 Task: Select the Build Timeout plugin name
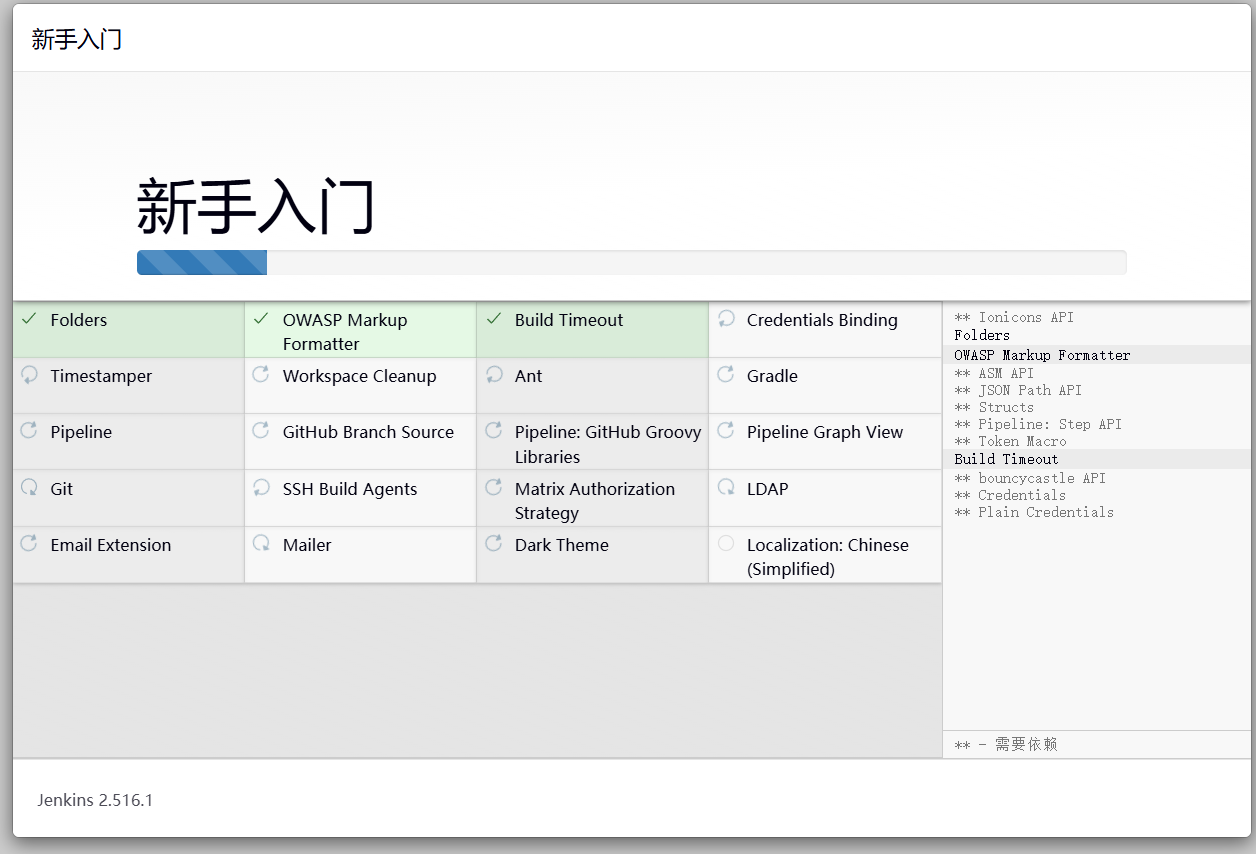coord(569,320)
